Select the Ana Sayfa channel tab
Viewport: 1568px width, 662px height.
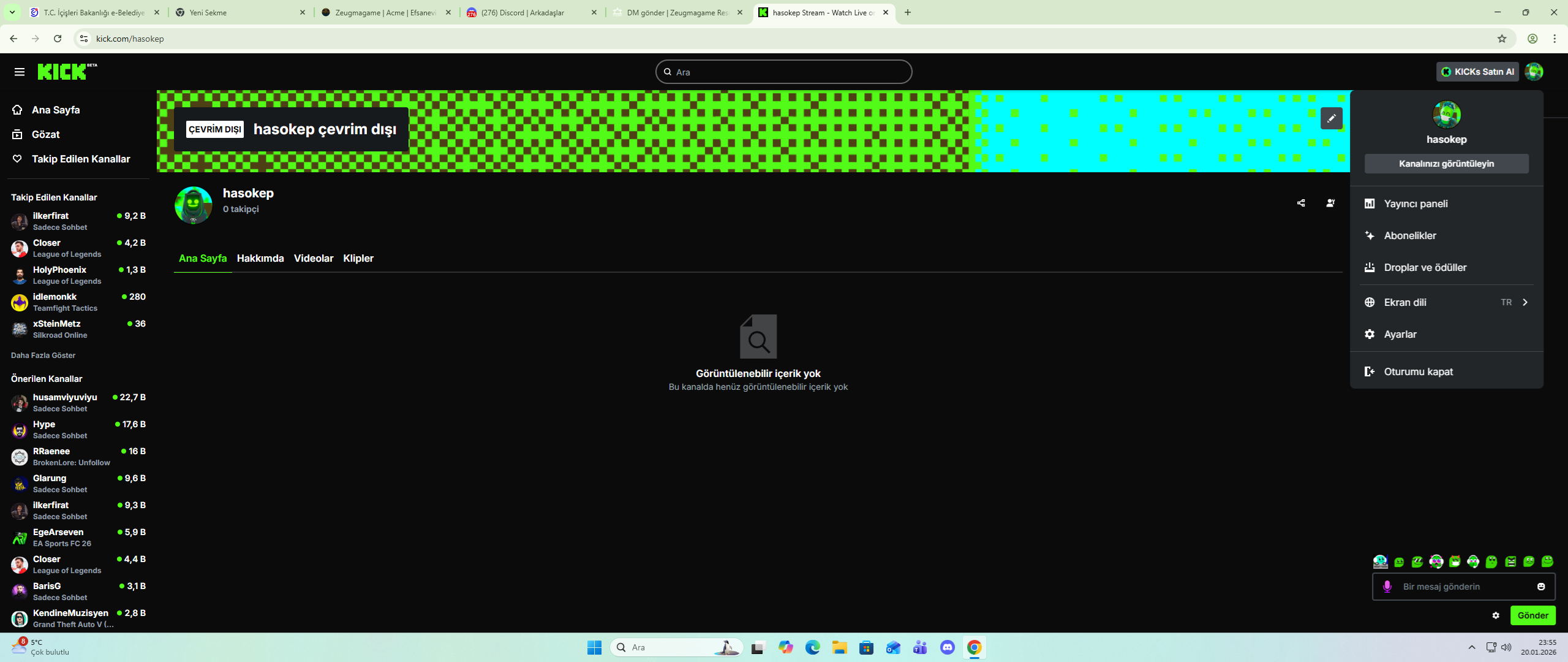coord(203,258)
